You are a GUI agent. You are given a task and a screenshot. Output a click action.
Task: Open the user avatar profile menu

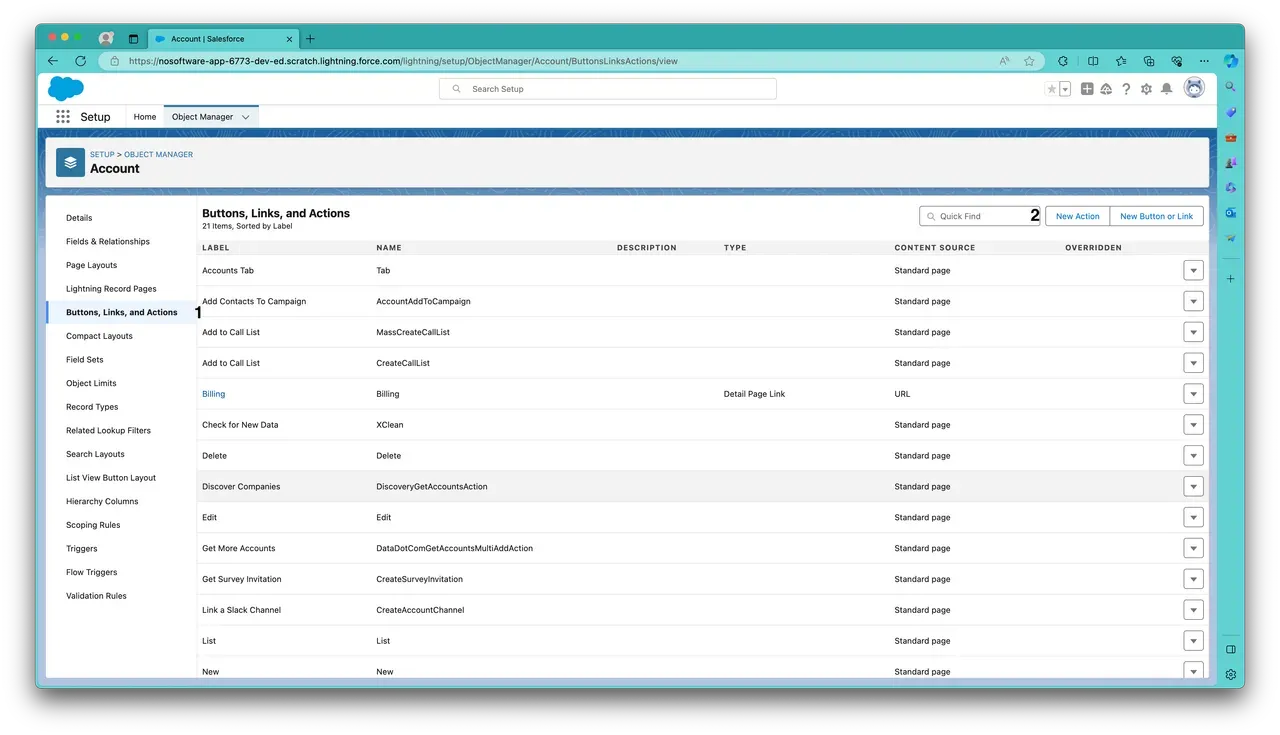[1193, 88]
